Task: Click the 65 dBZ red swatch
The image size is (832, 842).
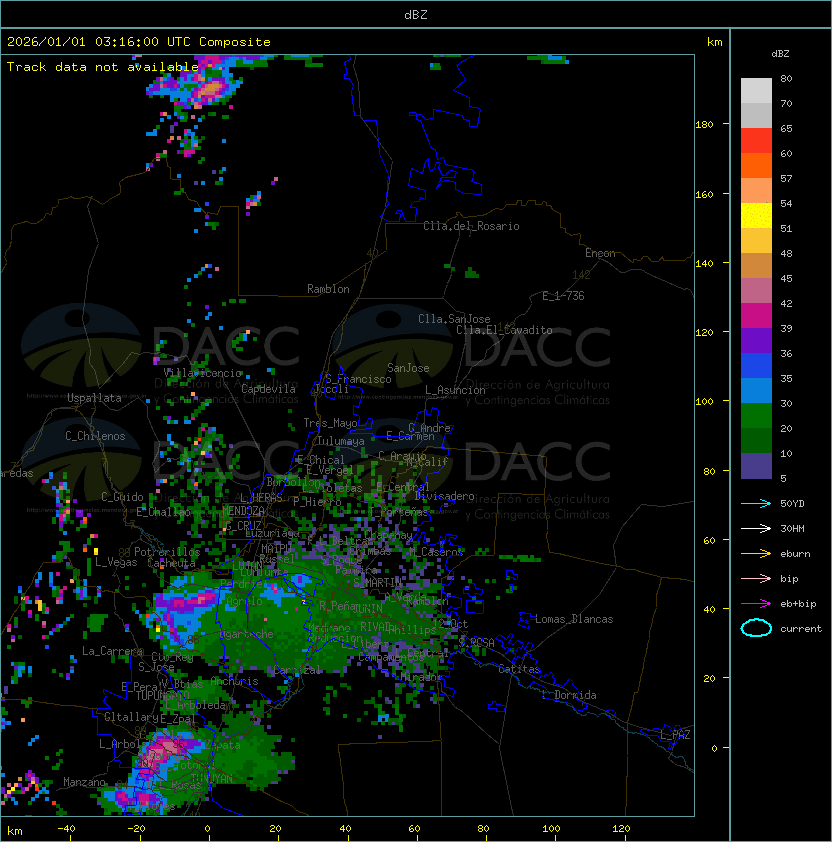Action: tap(756, 141)
